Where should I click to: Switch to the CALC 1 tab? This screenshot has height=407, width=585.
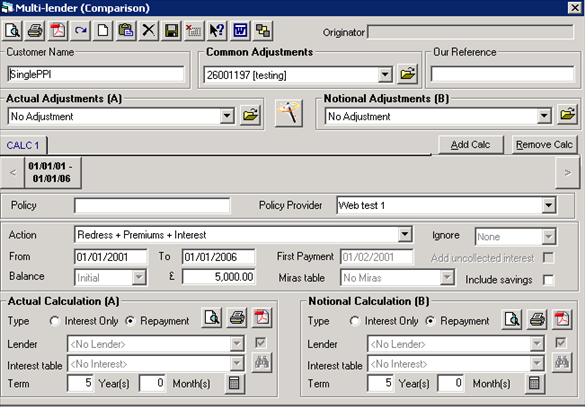click(23, 145)
